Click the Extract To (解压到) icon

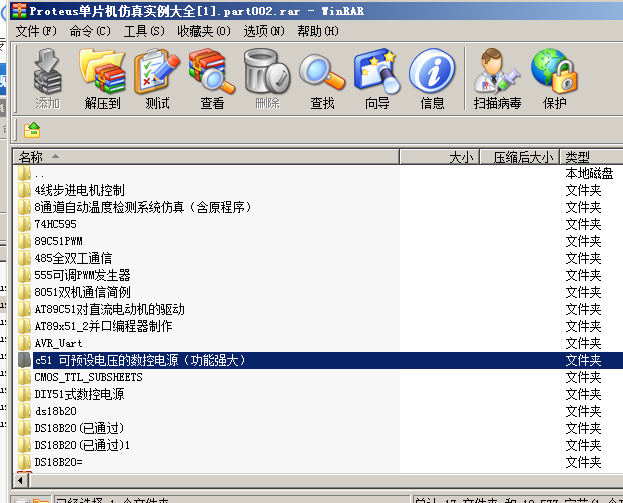tap(102, 79)
